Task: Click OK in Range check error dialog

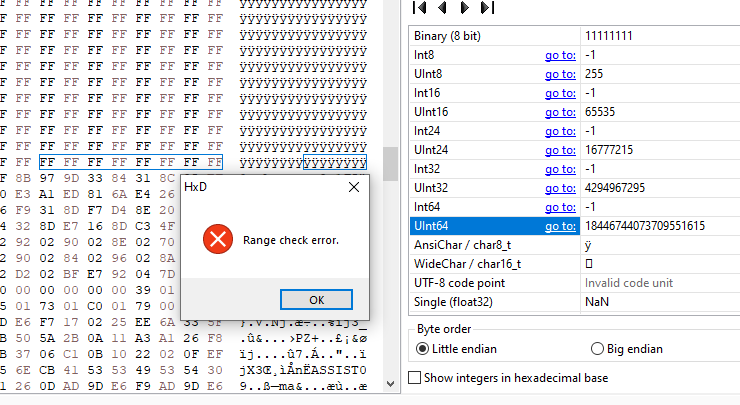Action: 316,300
